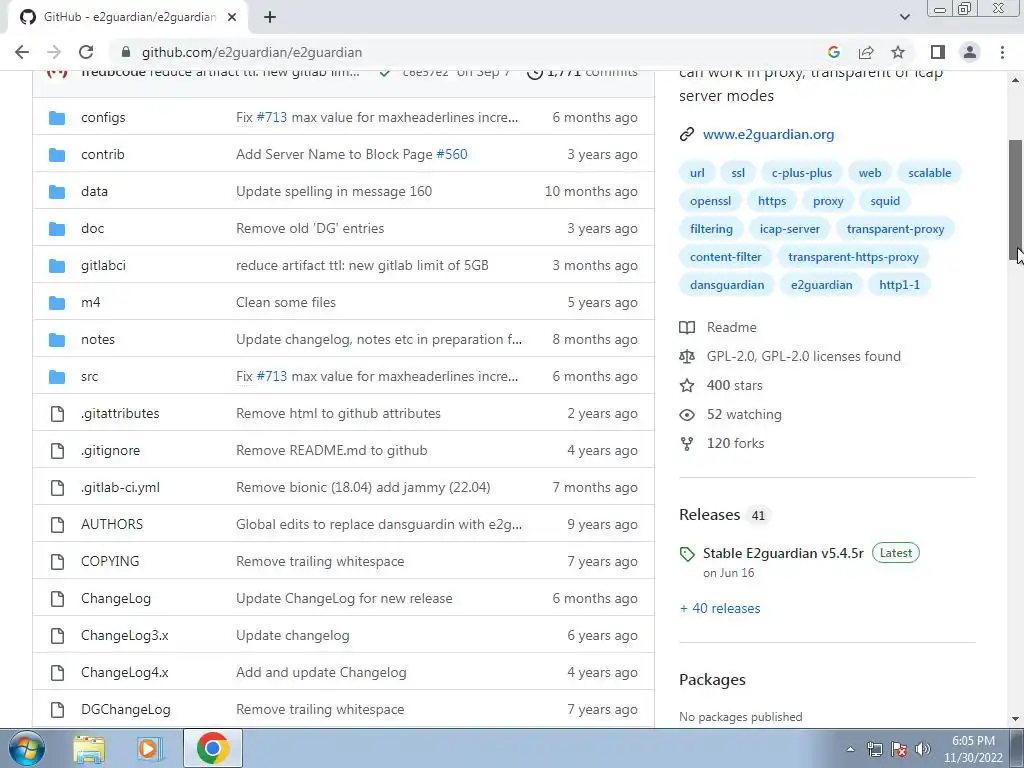The image size is (1024, 768).
Task: Click the 'c-plus-plus' topic tag
Action: pyautogui.click(x=801, y=173)
